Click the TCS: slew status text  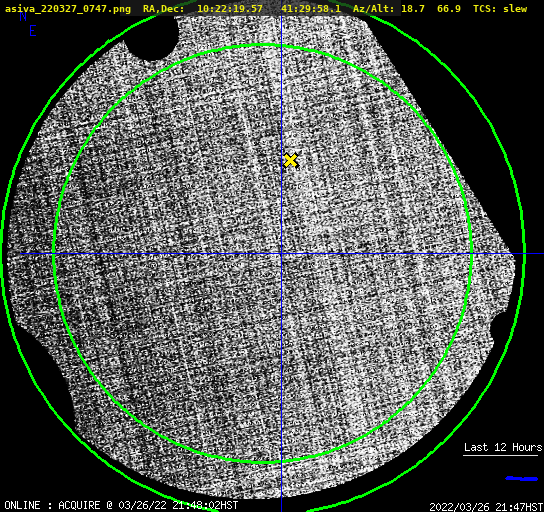coord(500,9)
